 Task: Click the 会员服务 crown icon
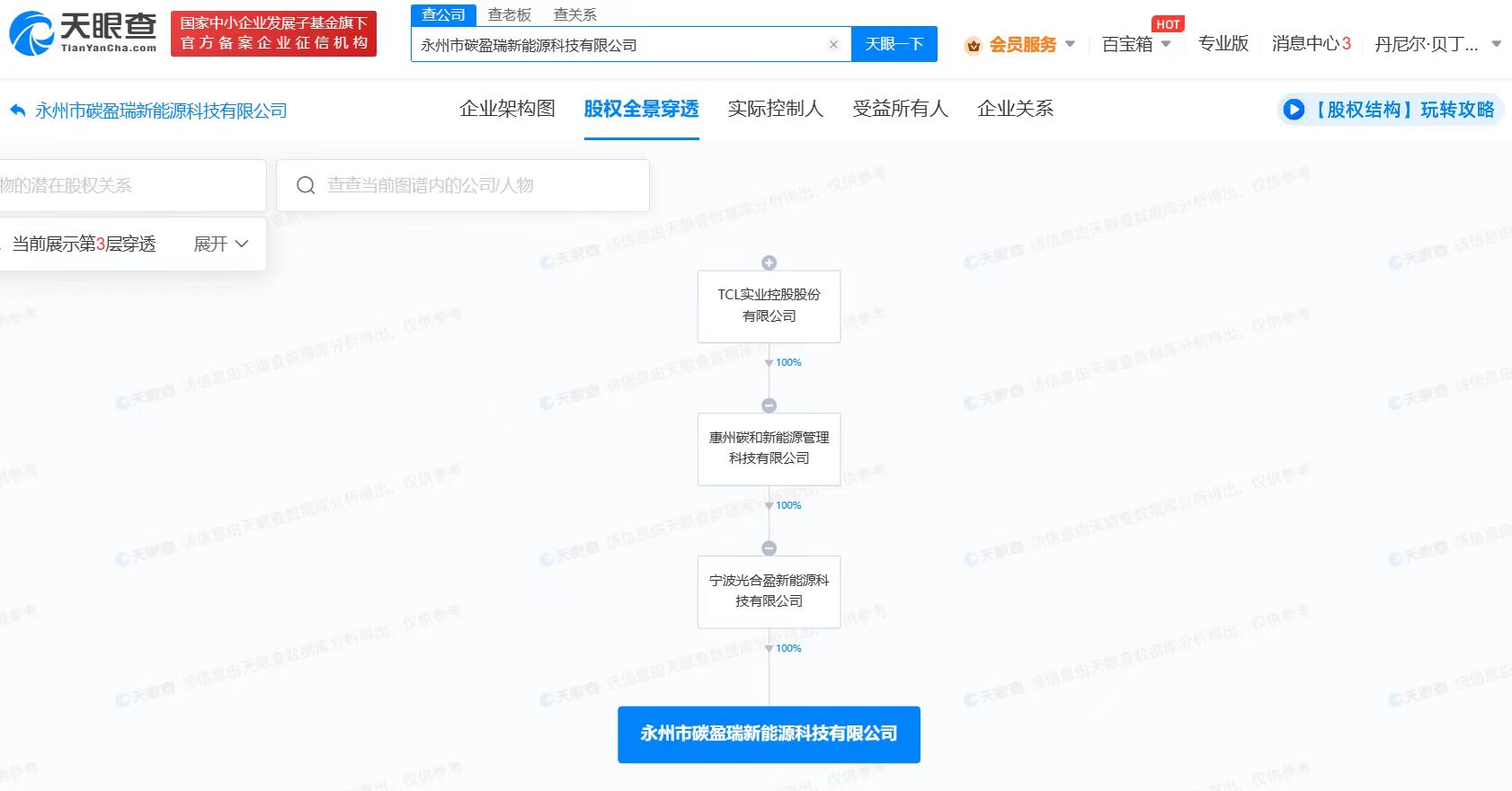(x=973, y=45)
